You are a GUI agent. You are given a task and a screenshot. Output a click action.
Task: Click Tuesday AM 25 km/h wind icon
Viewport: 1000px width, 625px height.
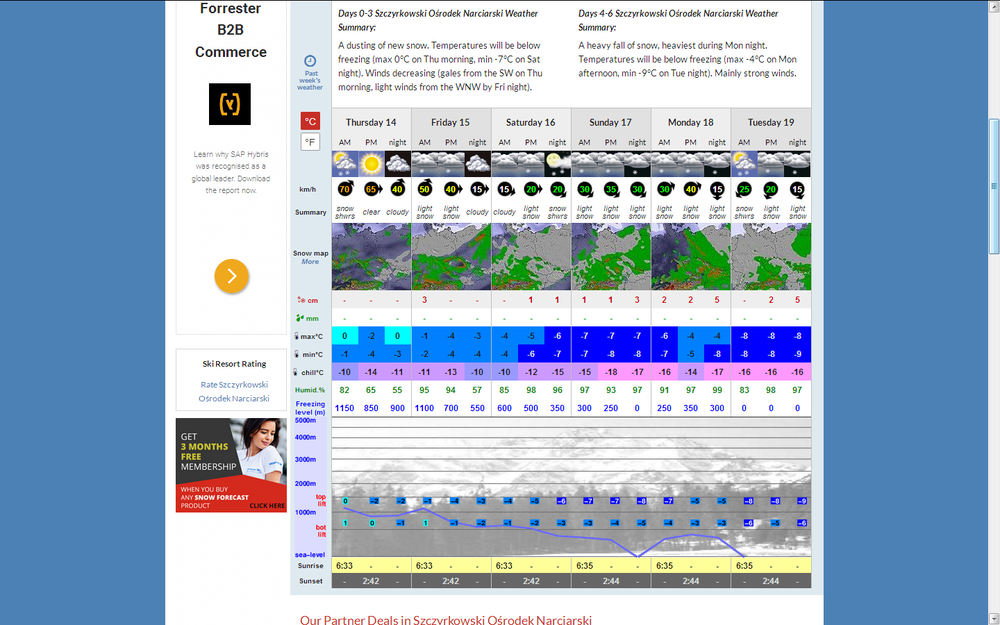[x=744, y=189]
